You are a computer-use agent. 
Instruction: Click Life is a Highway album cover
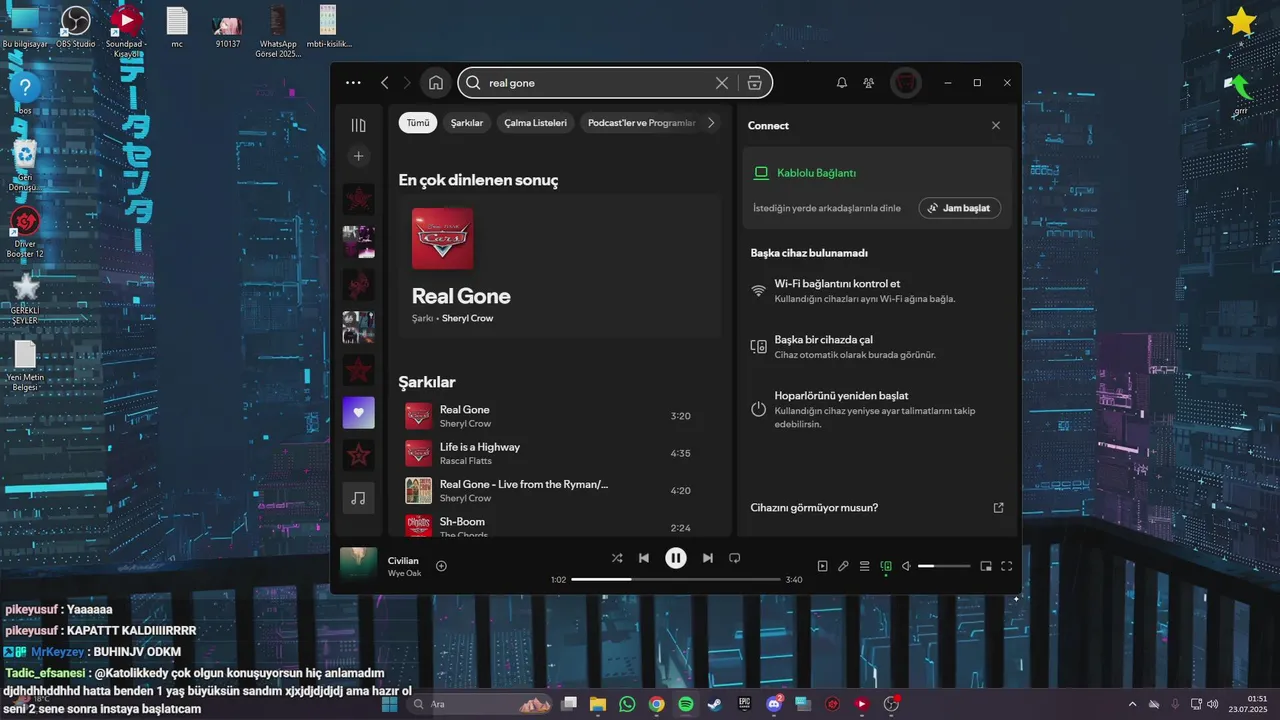pyautogui.click(x=418, y=453)
